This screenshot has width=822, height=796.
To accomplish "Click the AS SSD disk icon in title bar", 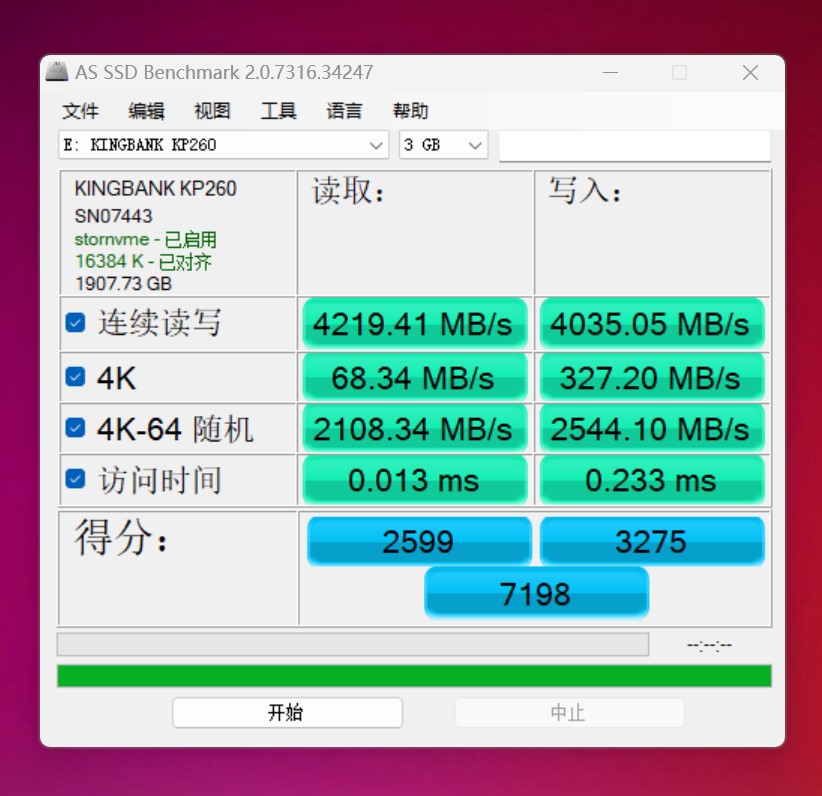I will [56, 71].
